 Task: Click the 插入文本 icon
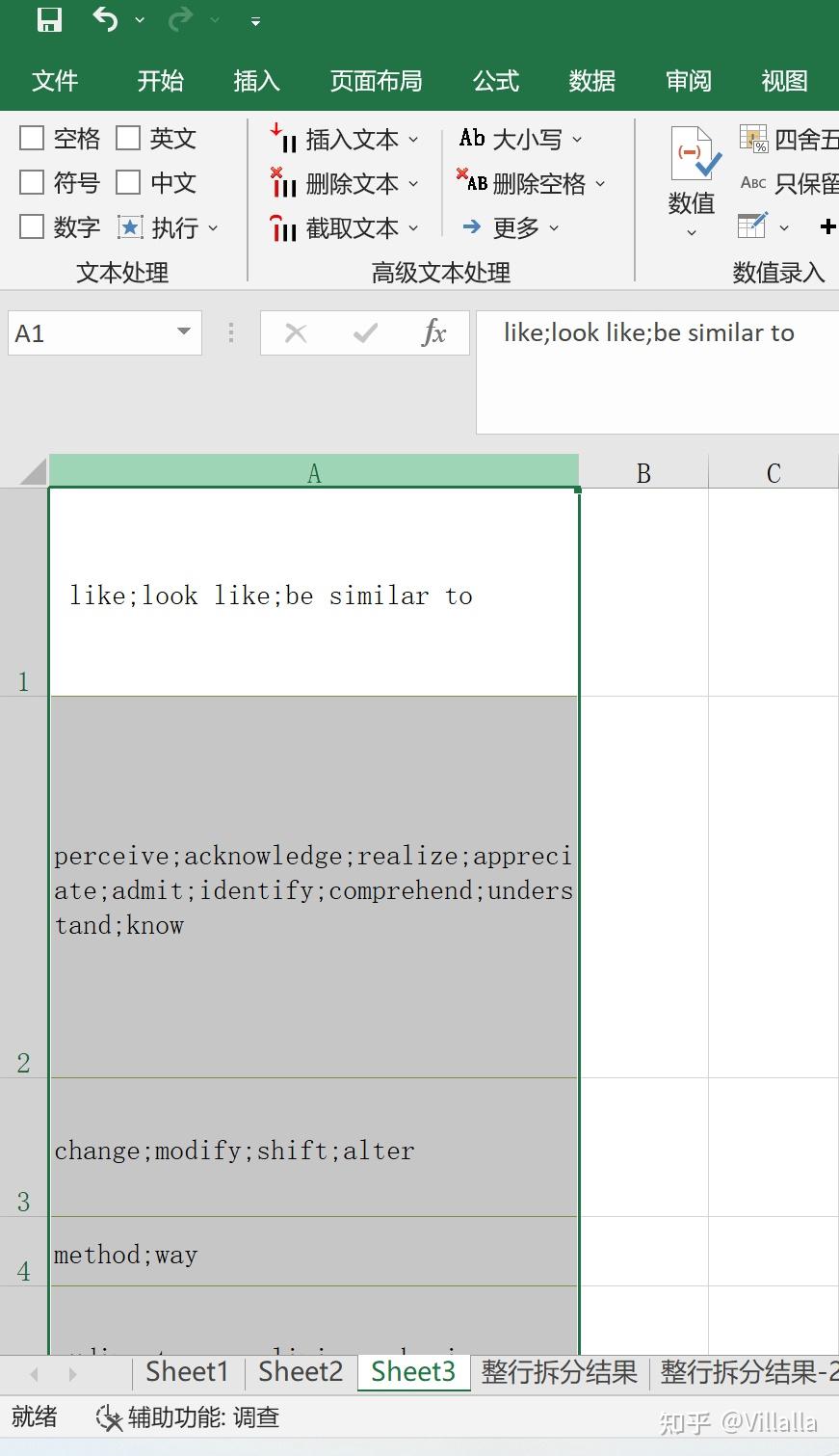point(283,139)
